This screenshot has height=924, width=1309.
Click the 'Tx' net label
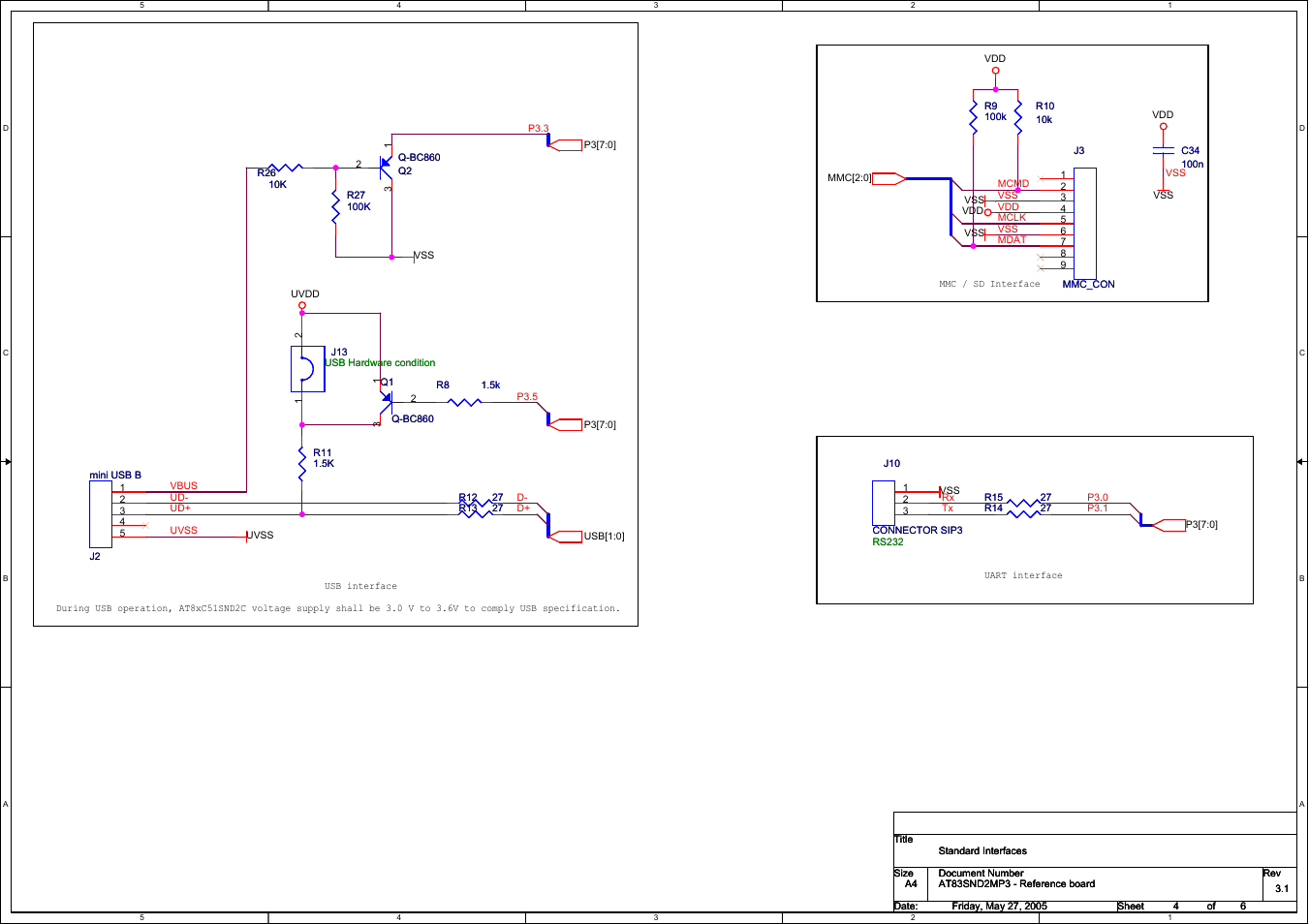(x=948, y=508)
